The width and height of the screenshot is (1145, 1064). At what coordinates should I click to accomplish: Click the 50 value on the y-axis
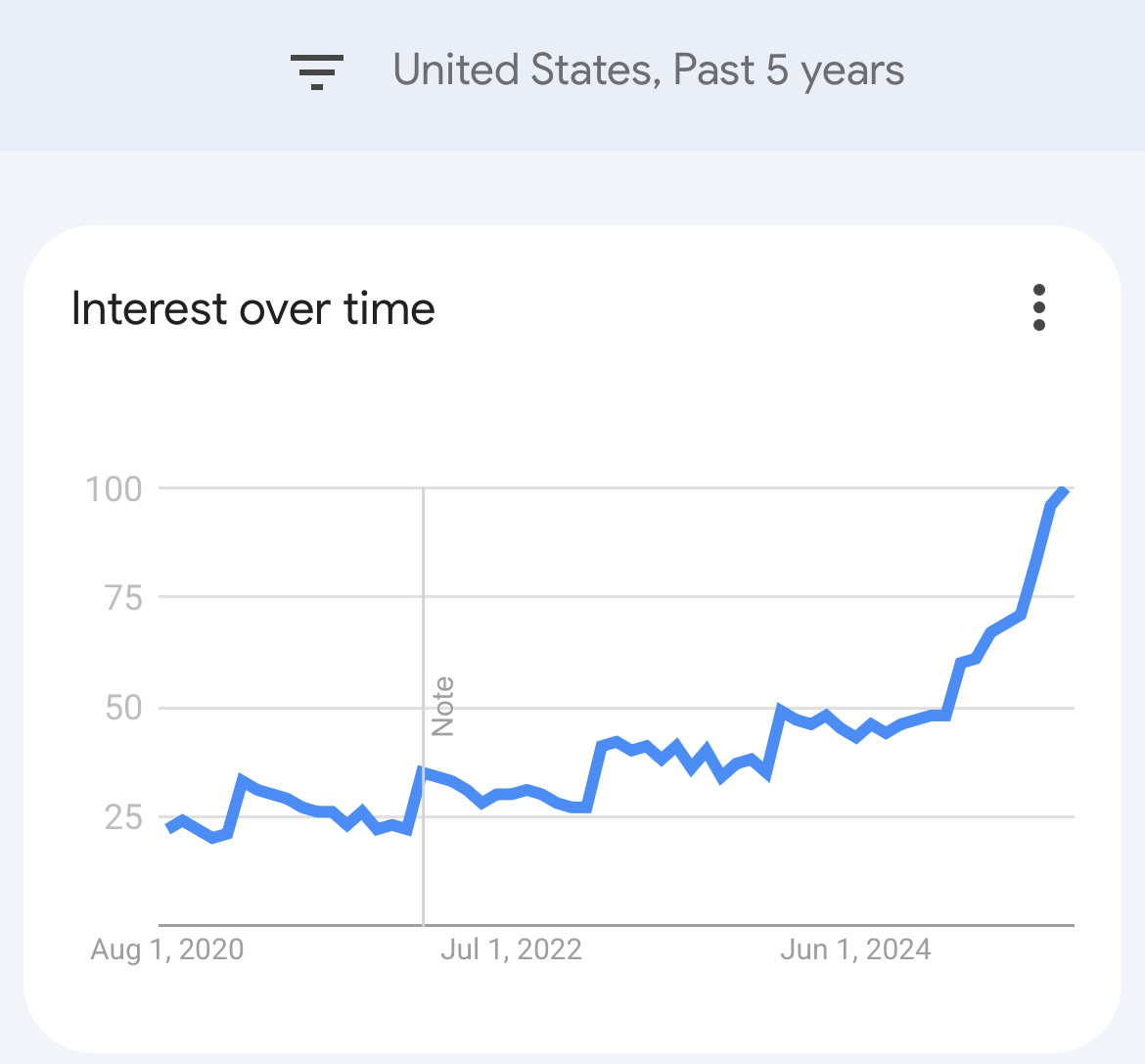pos(123,708)
